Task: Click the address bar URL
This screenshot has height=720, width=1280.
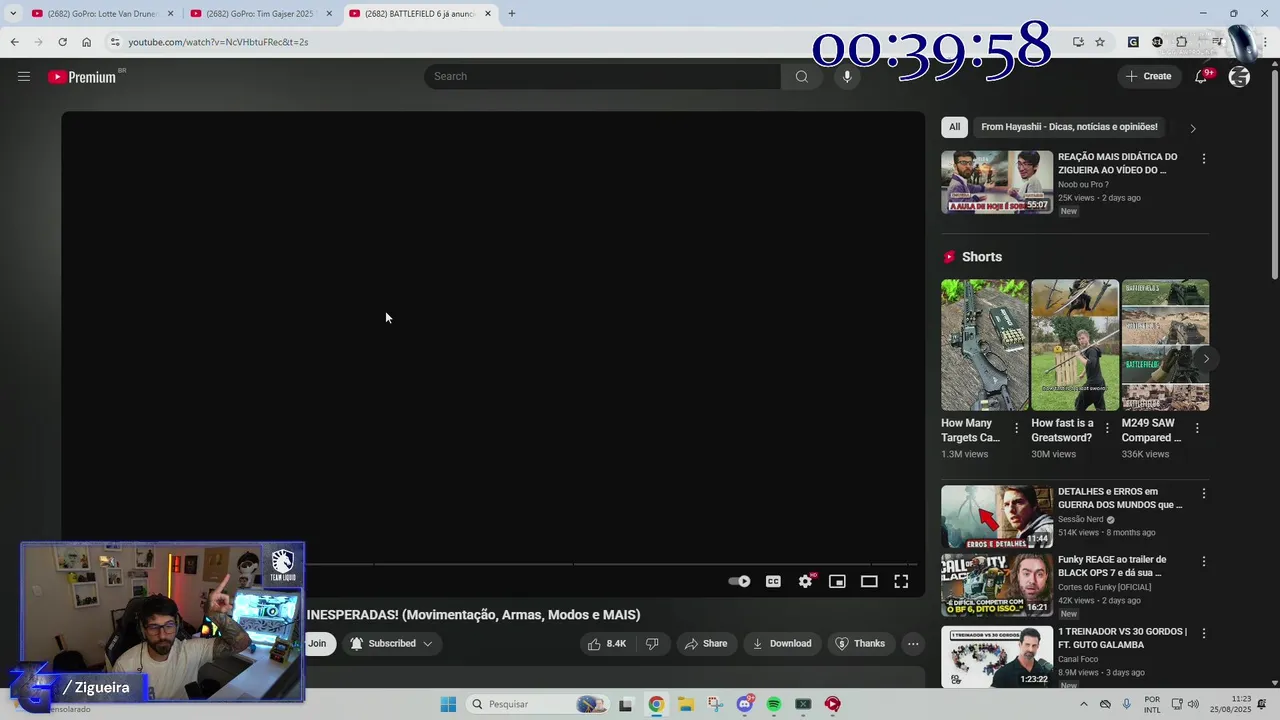Action: (x=218, y=42)
